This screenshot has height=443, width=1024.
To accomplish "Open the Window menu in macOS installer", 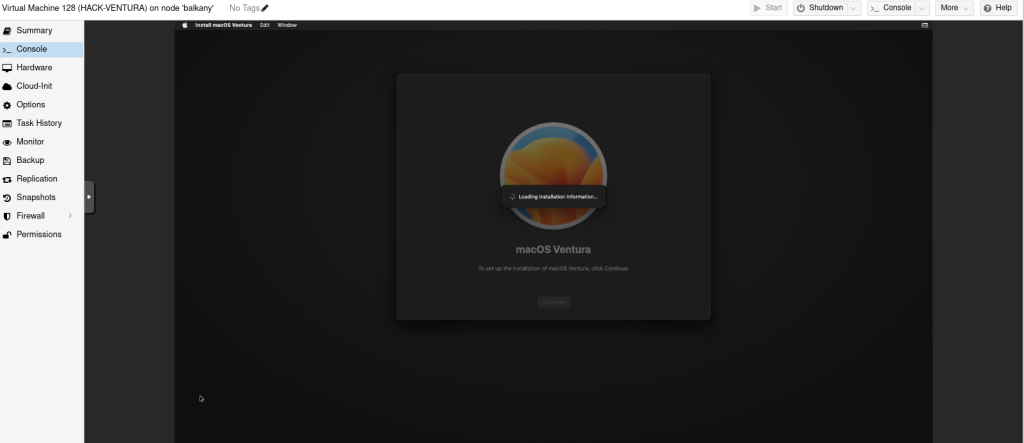I will click(287, 24).
